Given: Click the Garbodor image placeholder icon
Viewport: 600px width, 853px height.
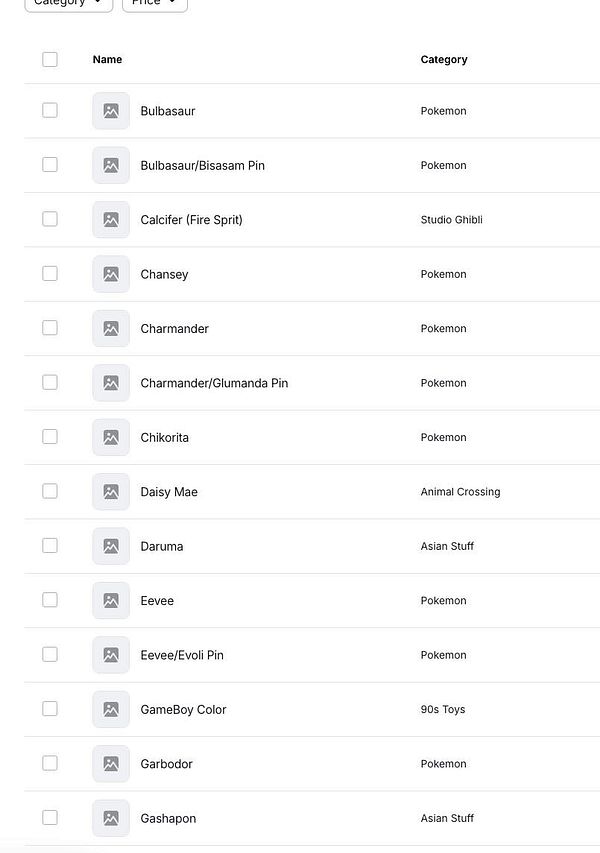Looking at the screenshot, I should [x=110, y=763].
